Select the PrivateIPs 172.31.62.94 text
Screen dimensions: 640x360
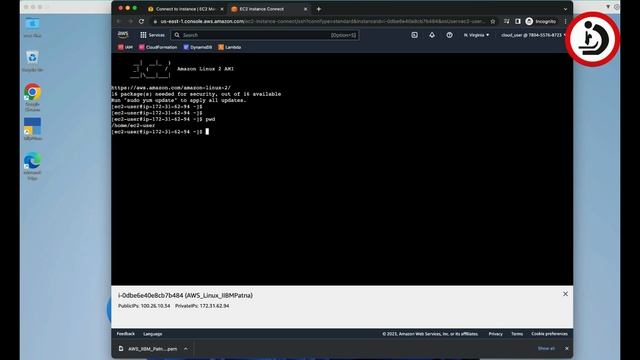point(202,306)
